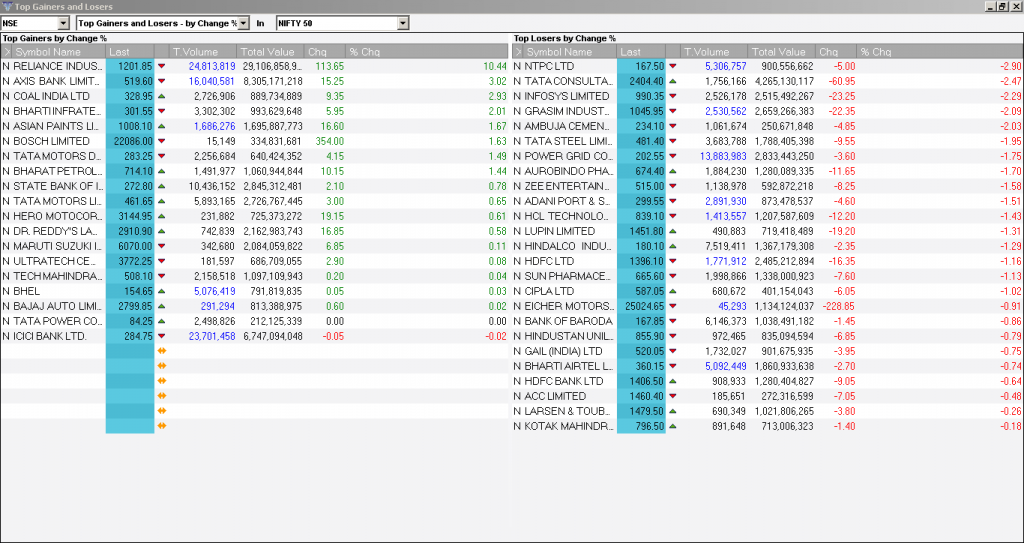Select the ULTRATECH CE row name
The height and width of the screenshot is (543, 1024).
click(x=58, y=261)
